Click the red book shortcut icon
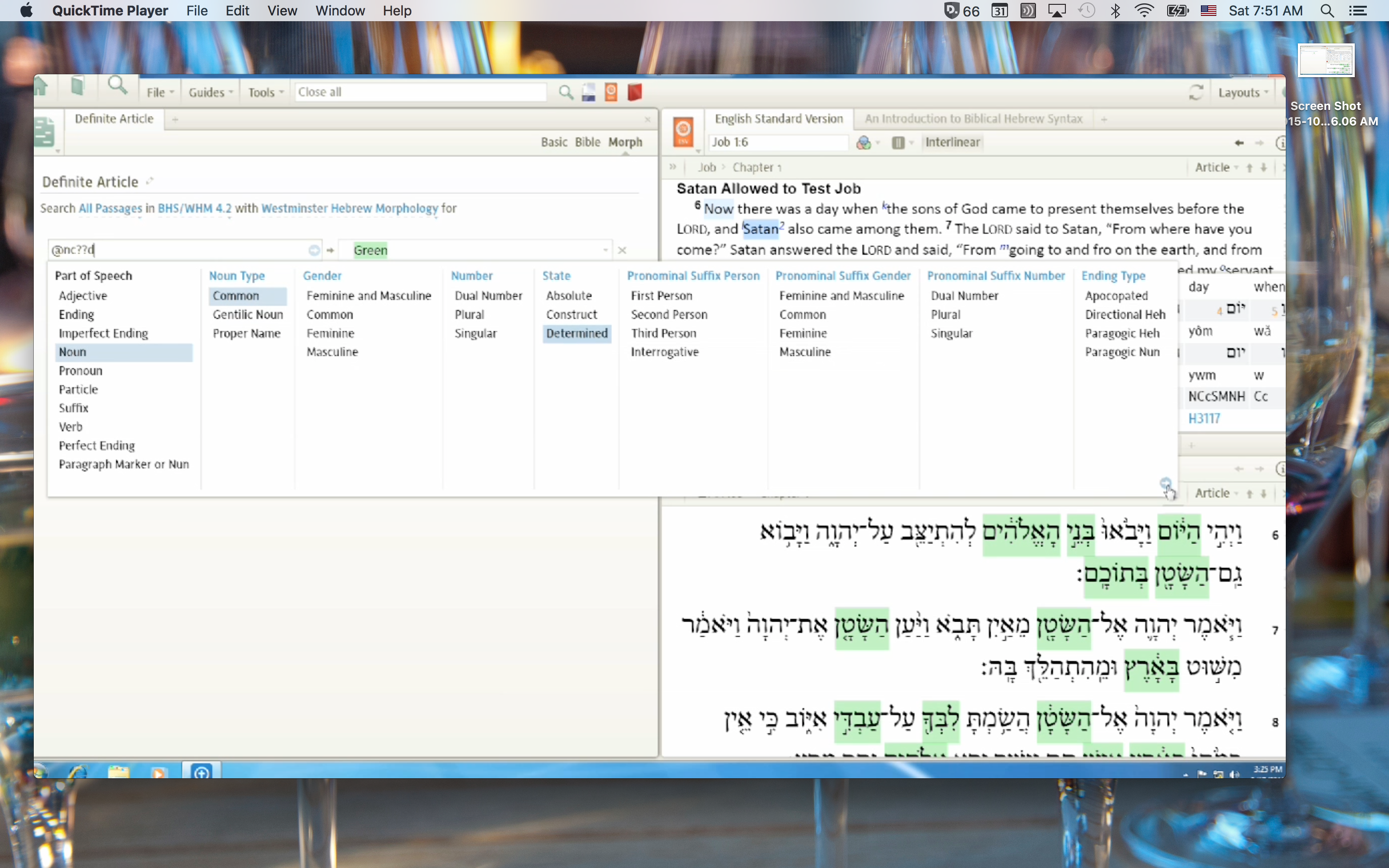1389x868 pixels. [x=635, y=93]
